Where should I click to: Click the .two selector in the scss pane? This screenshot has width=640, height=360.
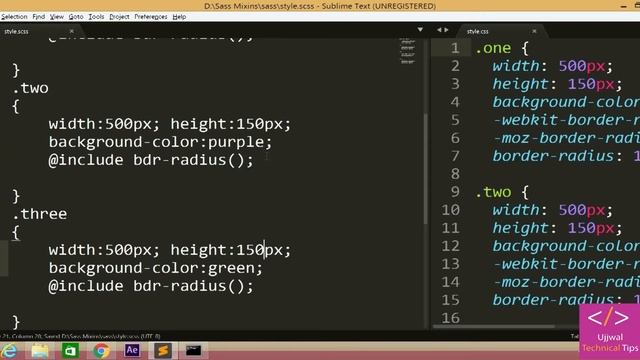point(30,88)
